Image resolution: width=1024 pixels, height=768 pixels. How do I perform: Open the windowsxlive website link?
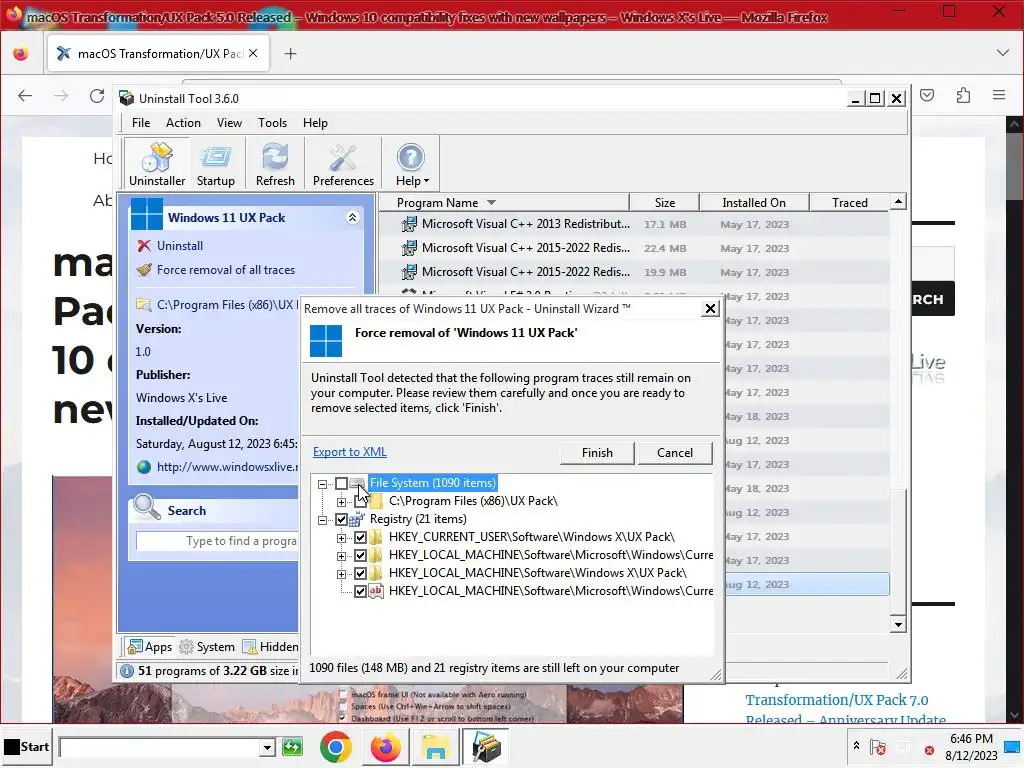click(218, 466)
